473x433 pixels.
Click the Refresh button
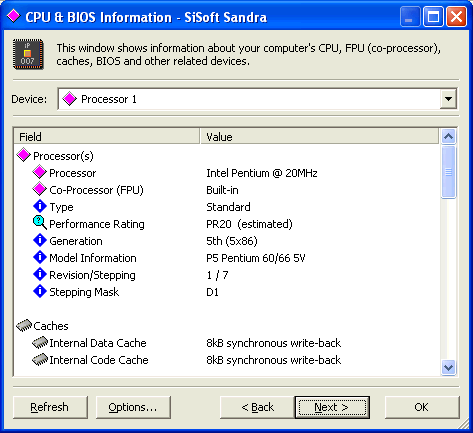(x=50, y=407)
